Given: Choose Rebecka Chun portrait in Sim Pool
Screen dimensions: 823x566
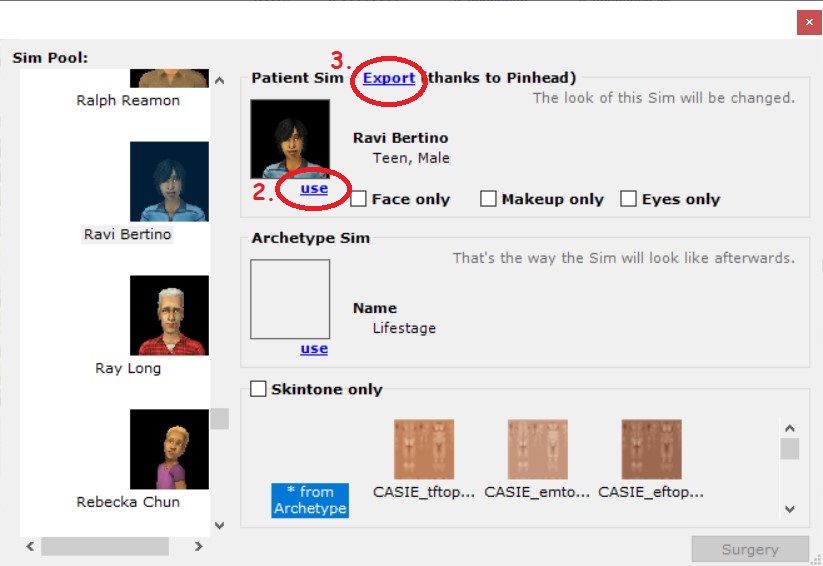Looking at the screenshot, I should [x=169, y=449].
